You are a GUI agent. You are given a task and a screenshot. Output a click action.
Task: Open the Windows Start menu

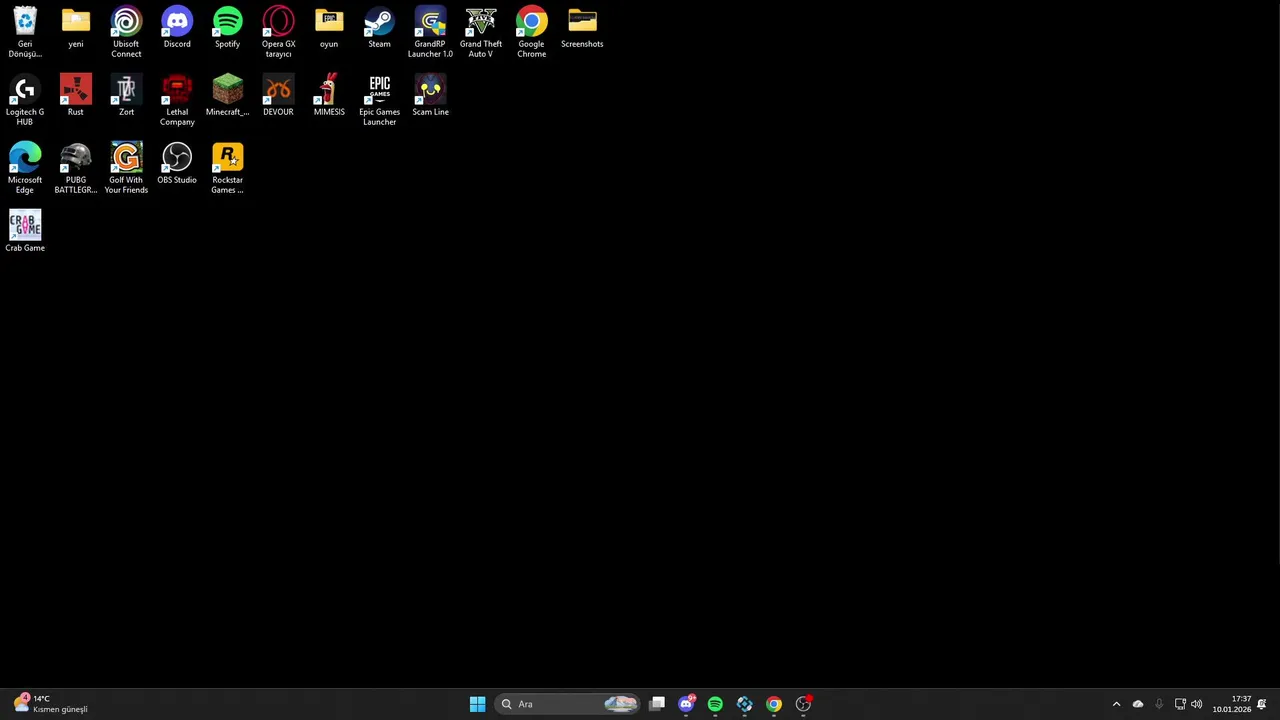[477, 704]
